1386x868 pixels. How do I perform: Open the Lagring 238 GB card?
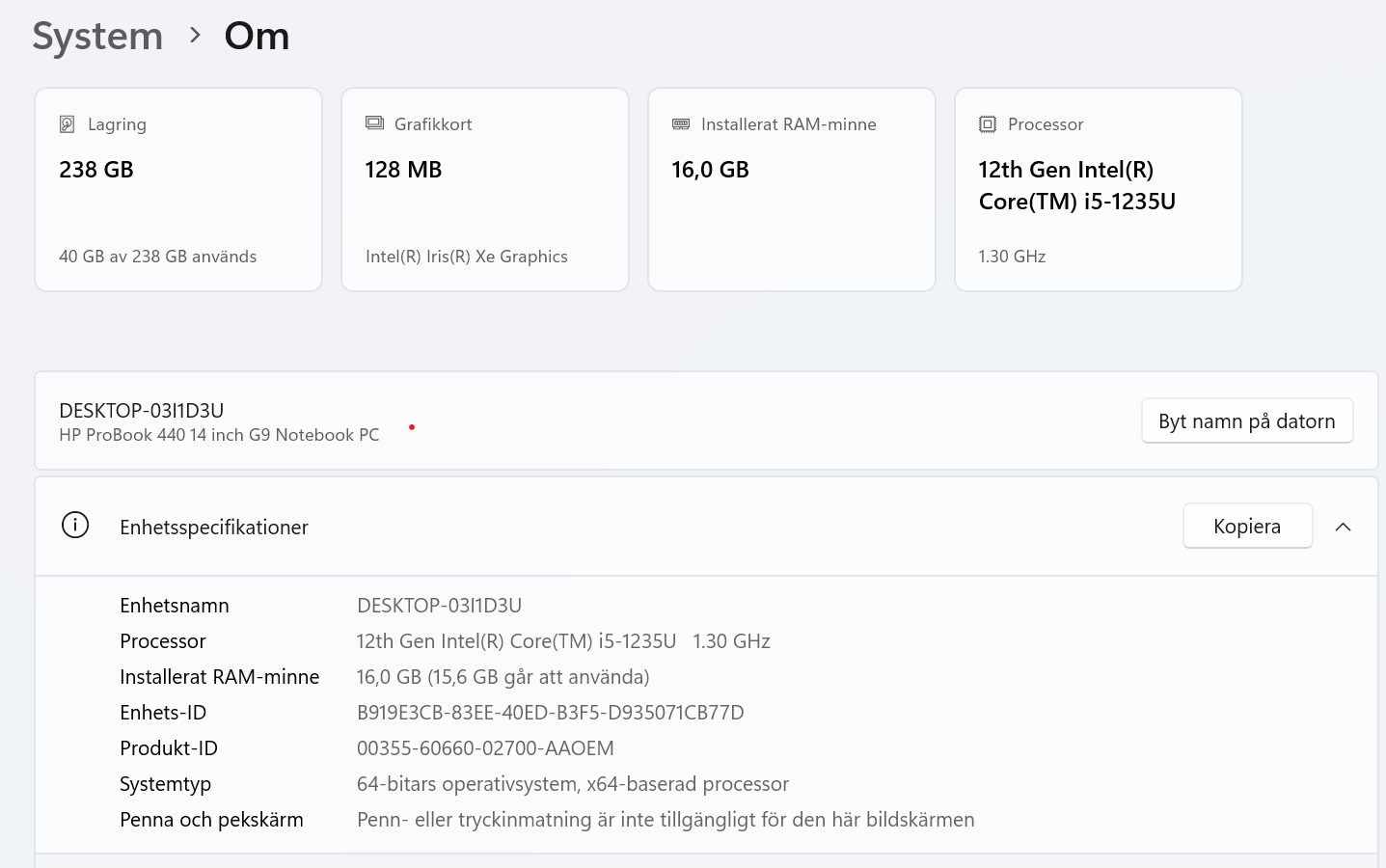click(x=178, y=190)
